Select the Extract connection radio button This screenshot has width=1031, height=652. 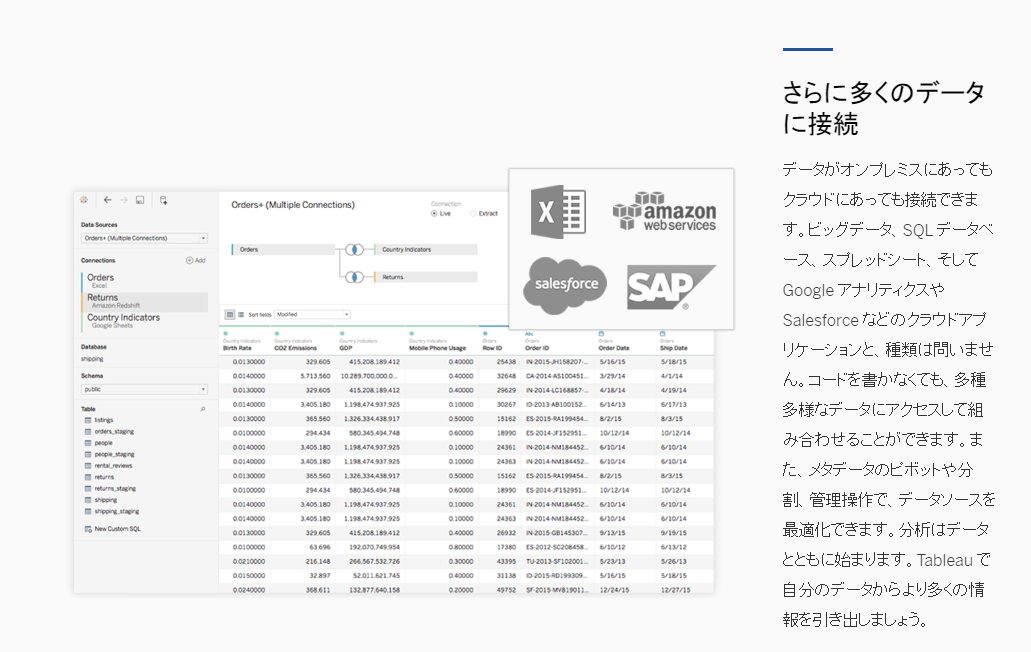(473, 214)
